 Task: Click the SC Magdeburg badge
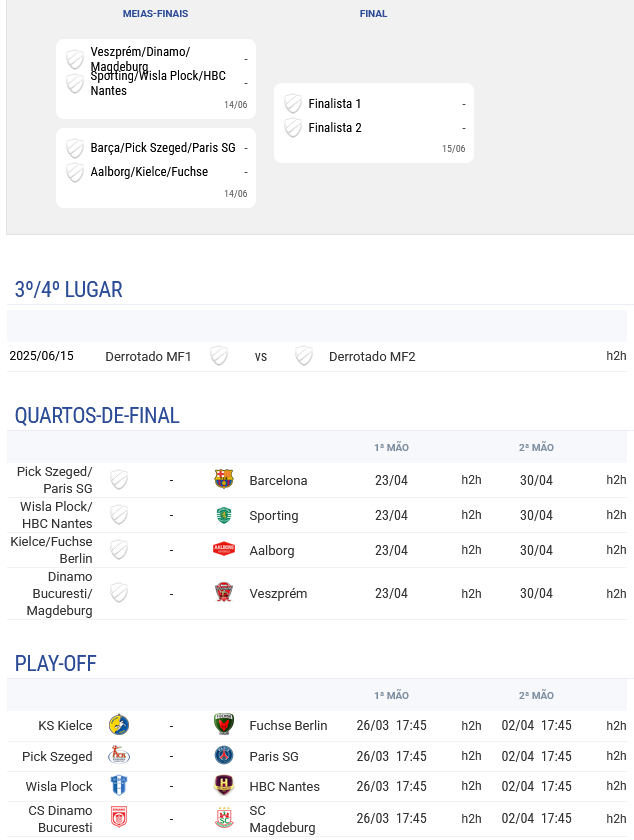[x=223, y=818]
